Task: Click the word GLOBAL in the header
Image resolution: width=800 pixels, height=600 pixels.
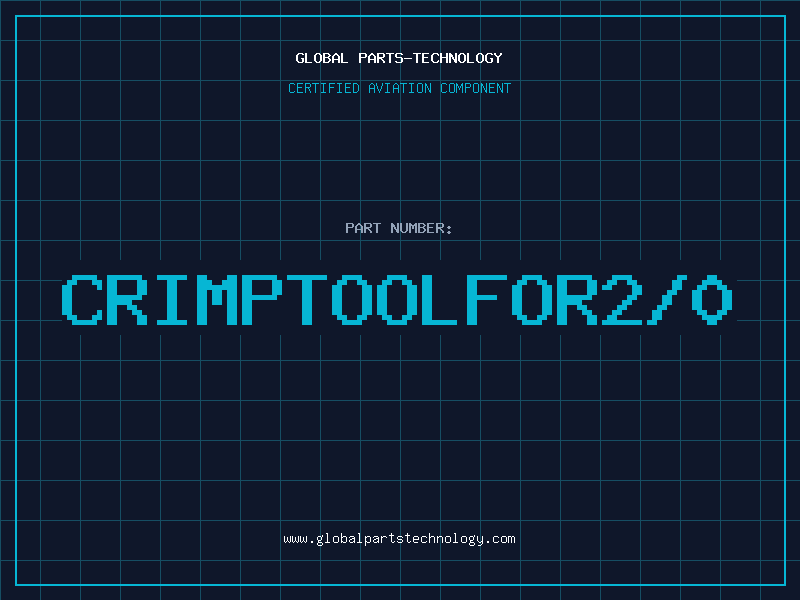Action: (322, 58)
